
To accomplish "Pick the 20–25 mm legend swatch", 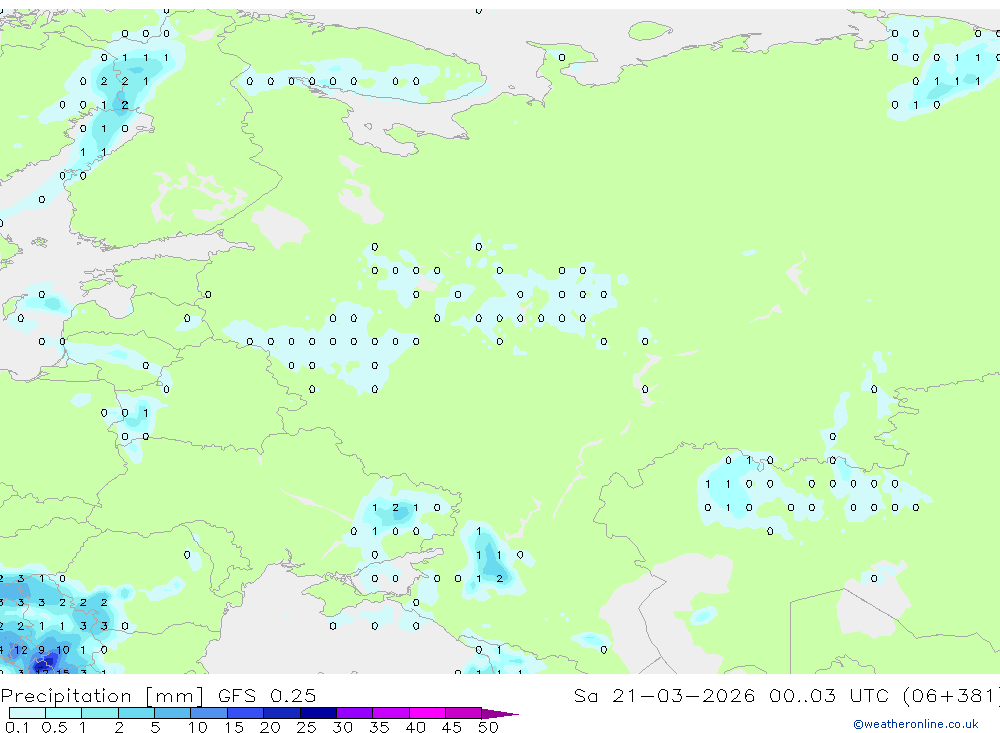I will click(282, 713).
